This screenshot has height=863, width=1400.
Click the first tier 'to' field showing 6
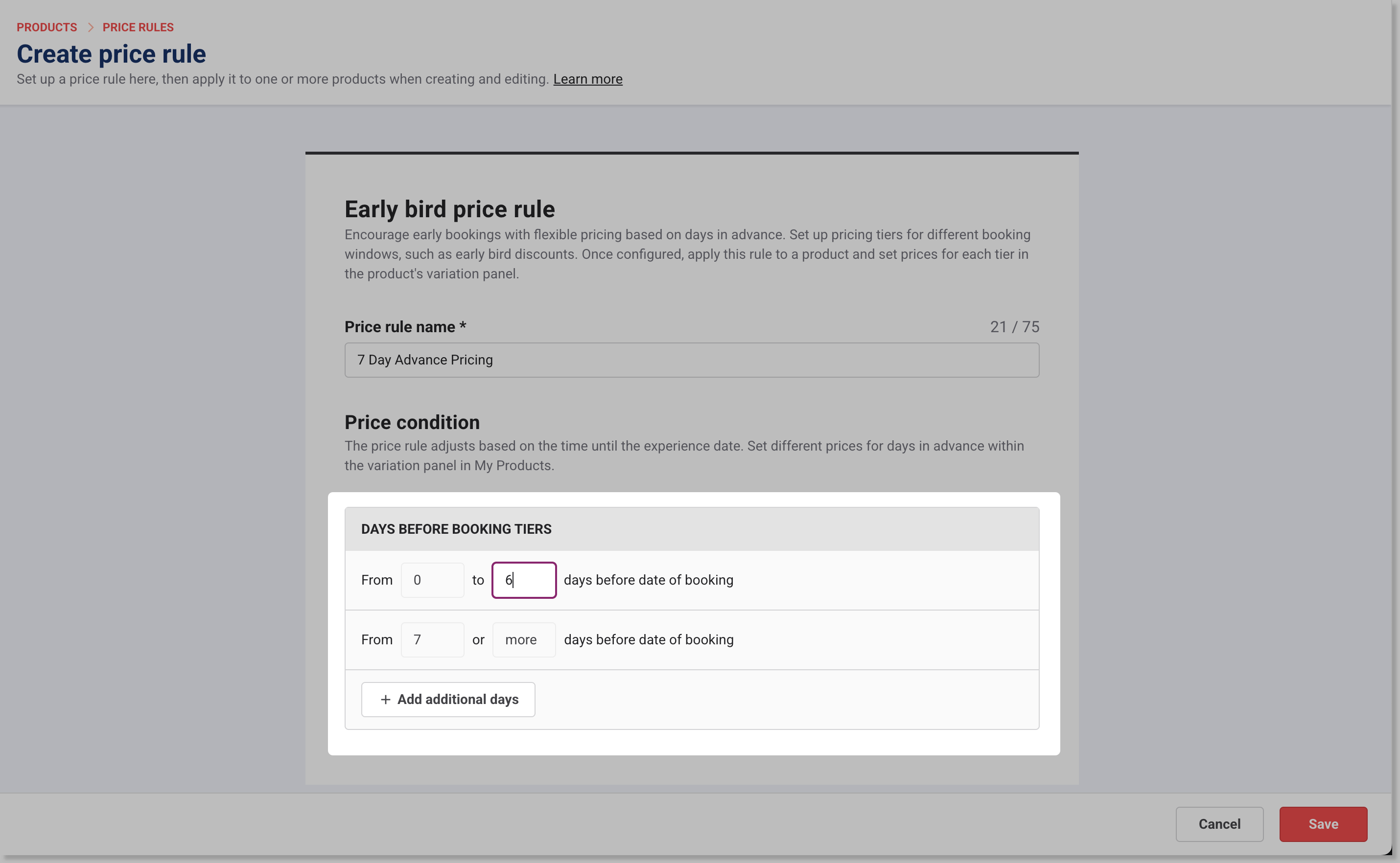click(x=524, y=580)
